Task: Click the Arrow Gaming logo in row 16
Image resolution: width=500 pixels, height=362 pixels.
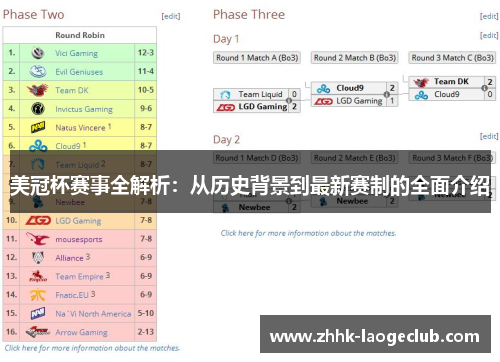Action: click(x=38, y=332)
